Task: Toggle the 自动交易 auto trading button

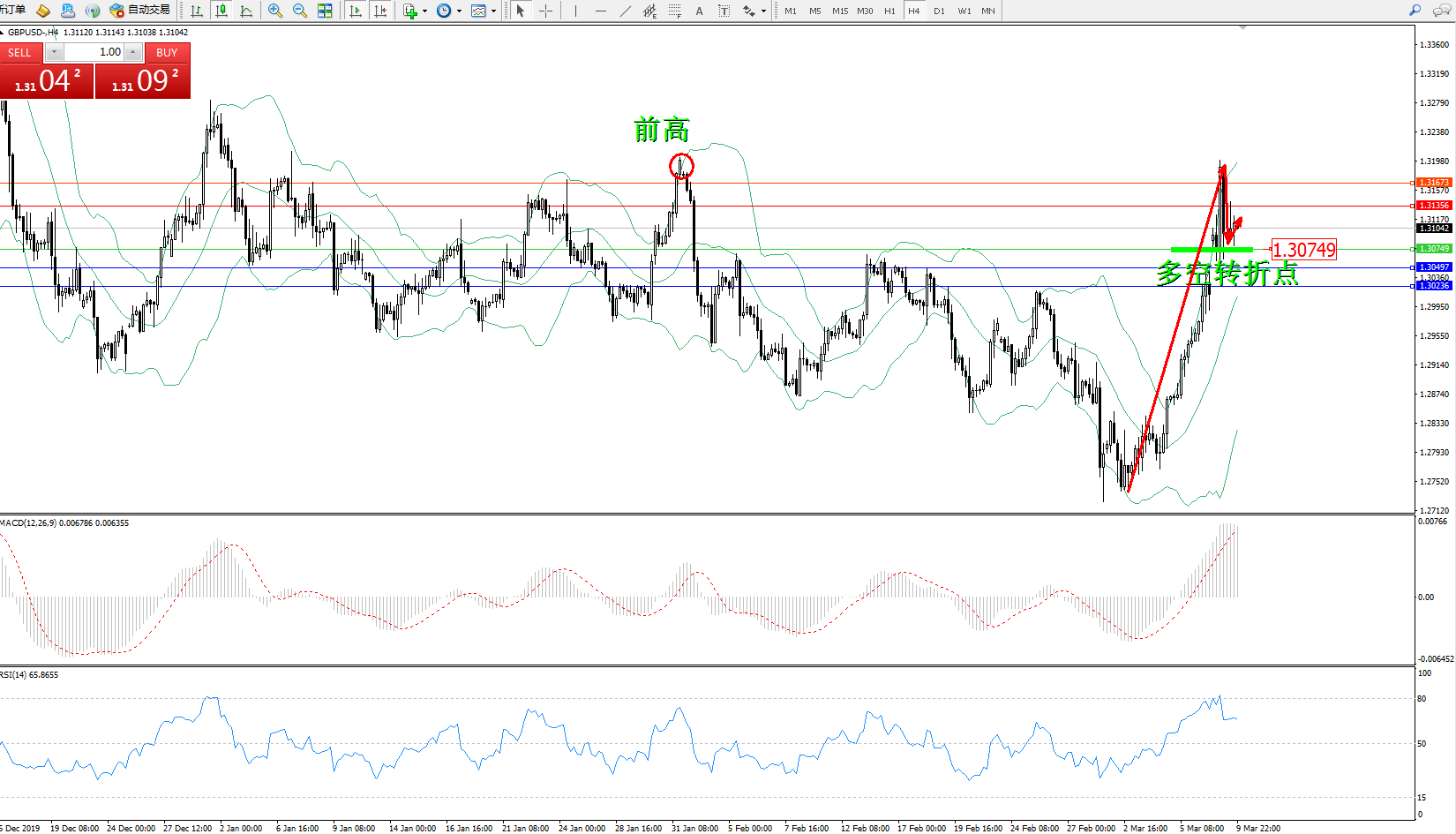Action: [139, 11]
